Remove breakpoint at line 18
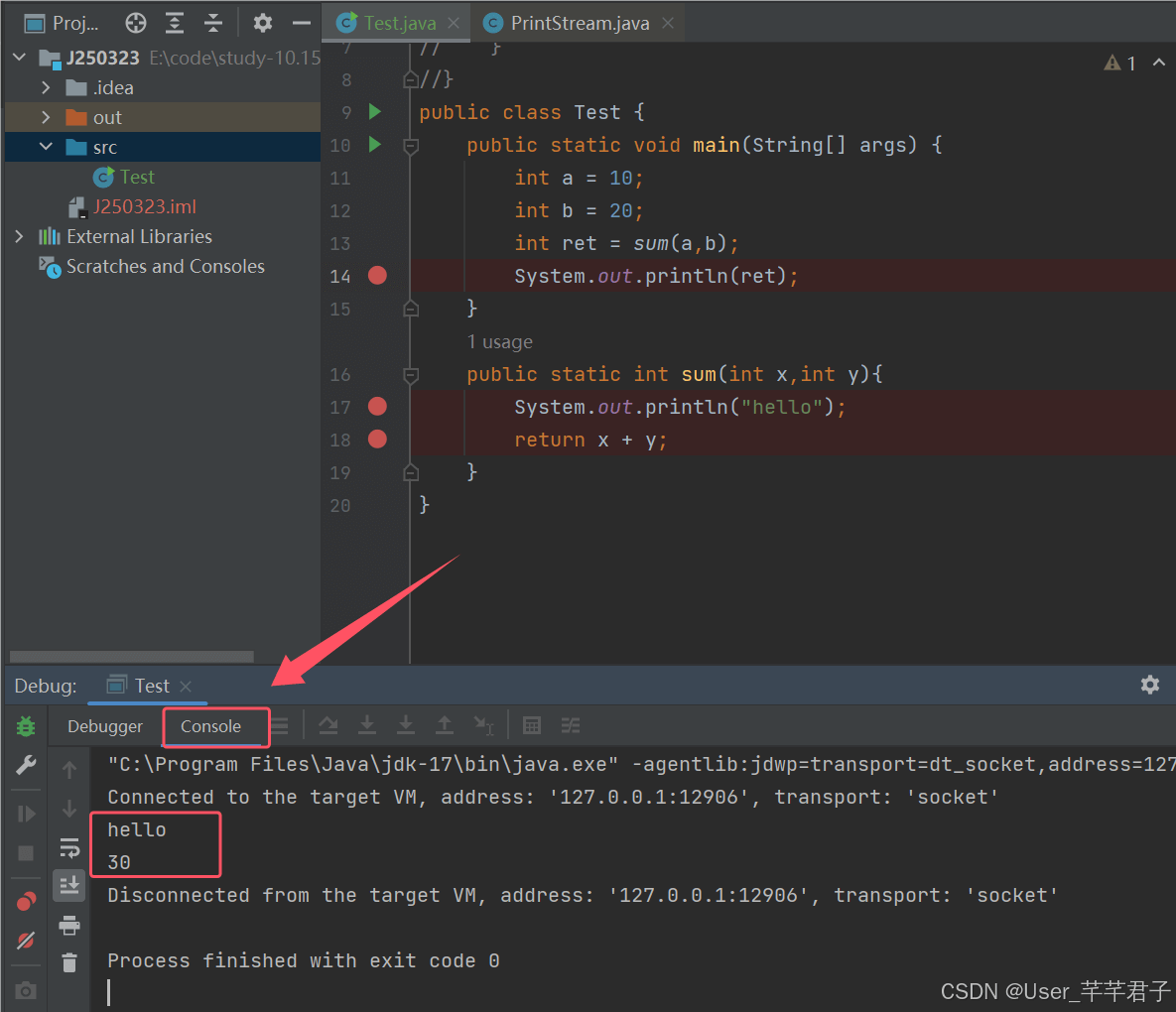Image resolution: width=1176 pixels, height=1012 pixels. (x=377, y=440)
